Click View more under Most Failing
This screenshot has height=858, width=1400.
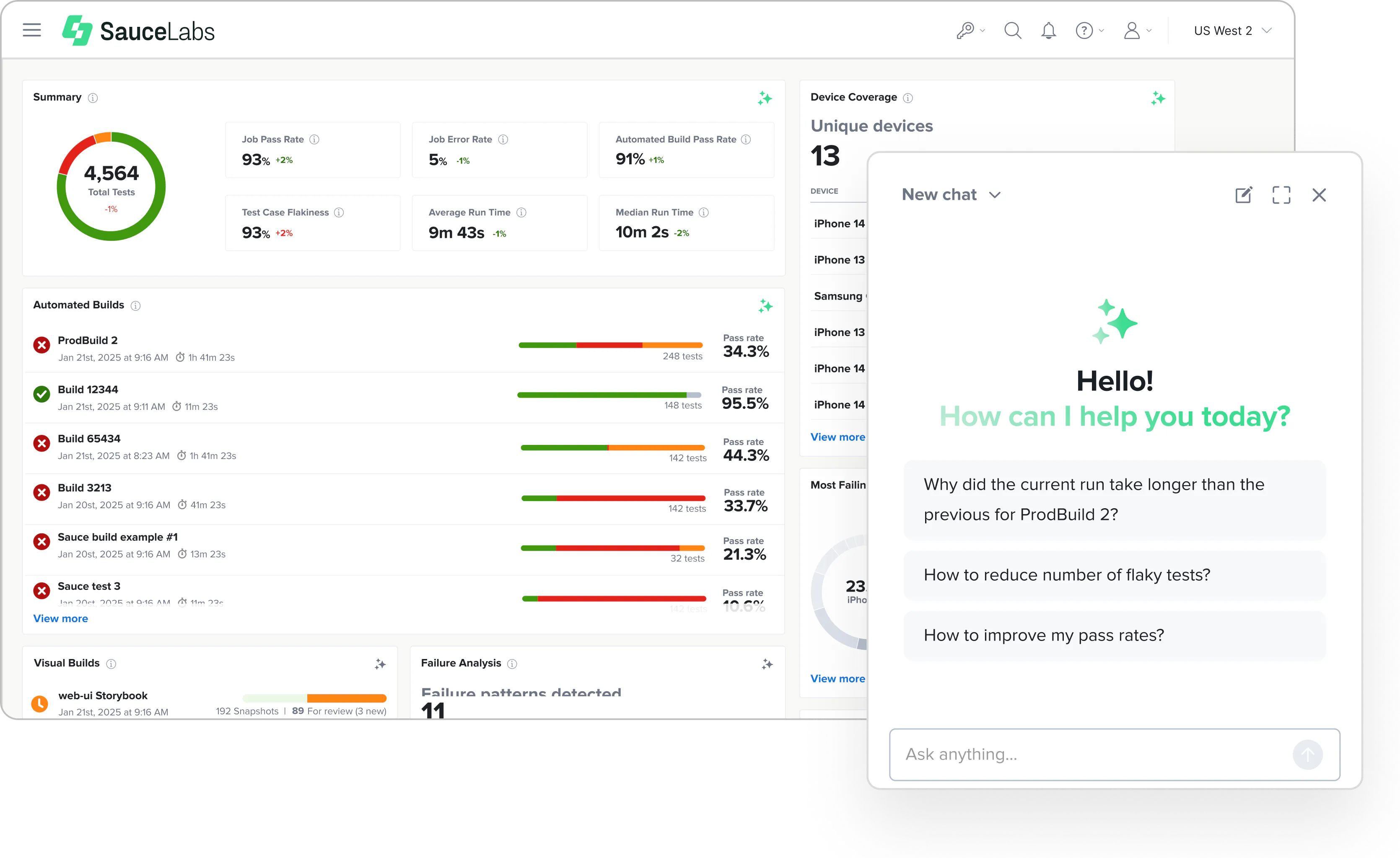[838, 679]
